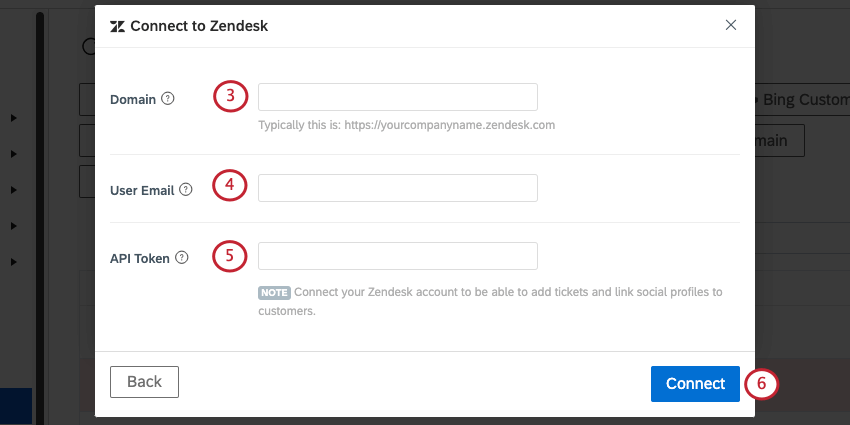Expand the second sidebar triangle arrow
This screenshot has width=850, height=425.
(14, 154)
